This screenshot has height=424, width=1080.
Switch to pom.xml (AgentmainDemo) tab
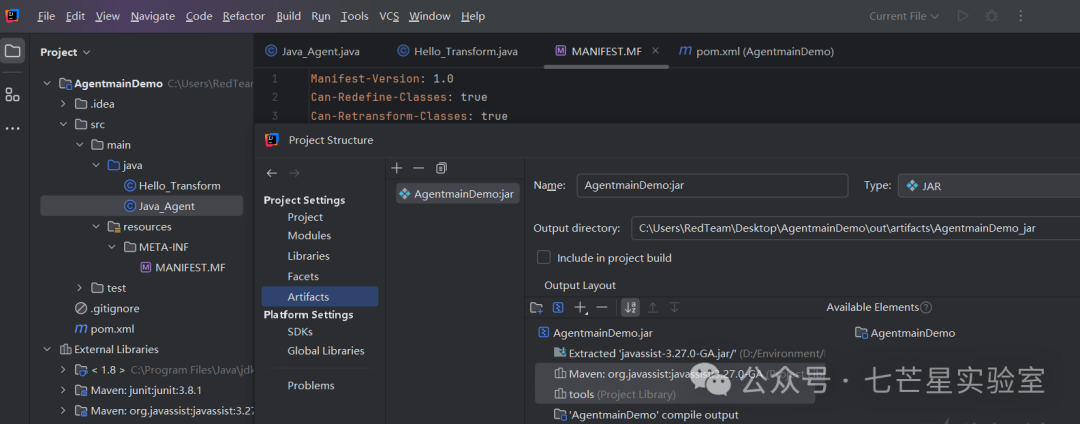756,51
